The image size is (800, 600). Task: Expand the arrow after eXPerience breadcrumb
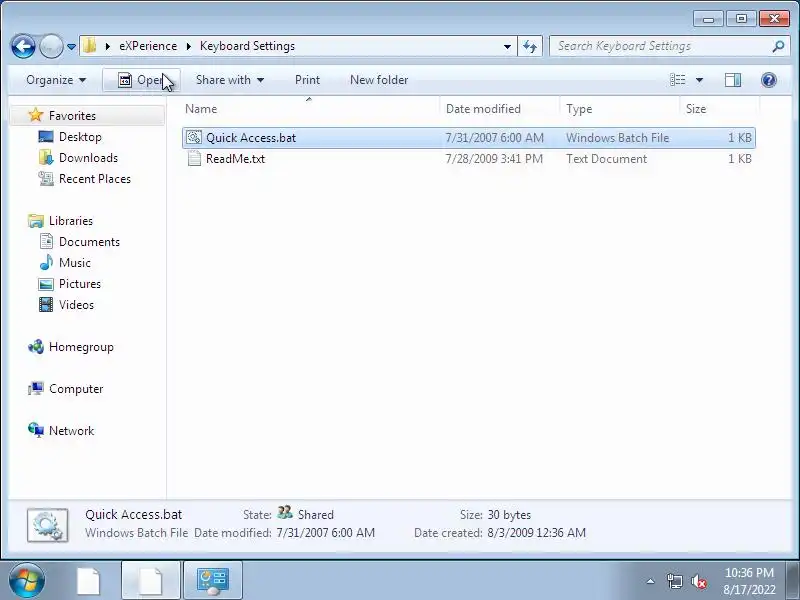[188, 46]
